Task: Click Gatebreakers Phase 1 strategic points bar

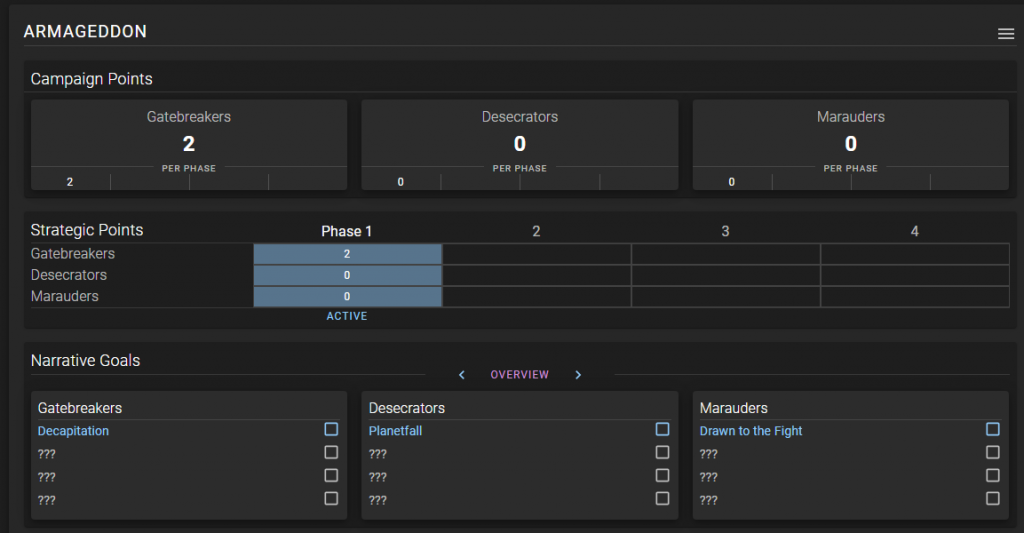Action: pos(347,254)
